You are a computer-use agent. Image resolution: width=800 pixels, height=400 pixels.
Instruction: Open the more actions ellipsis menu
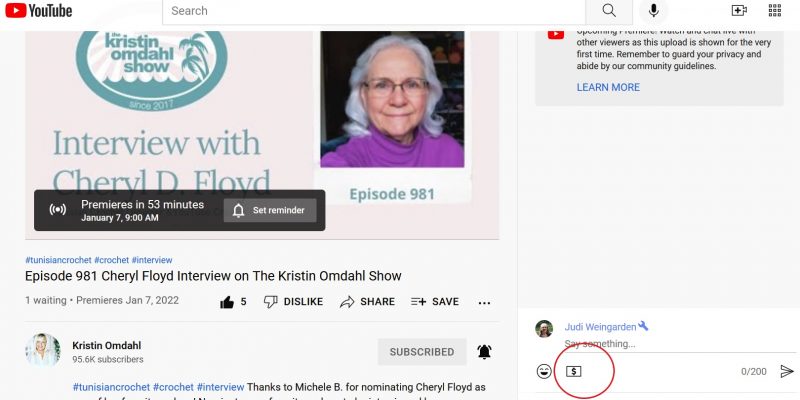pos(484,303)
